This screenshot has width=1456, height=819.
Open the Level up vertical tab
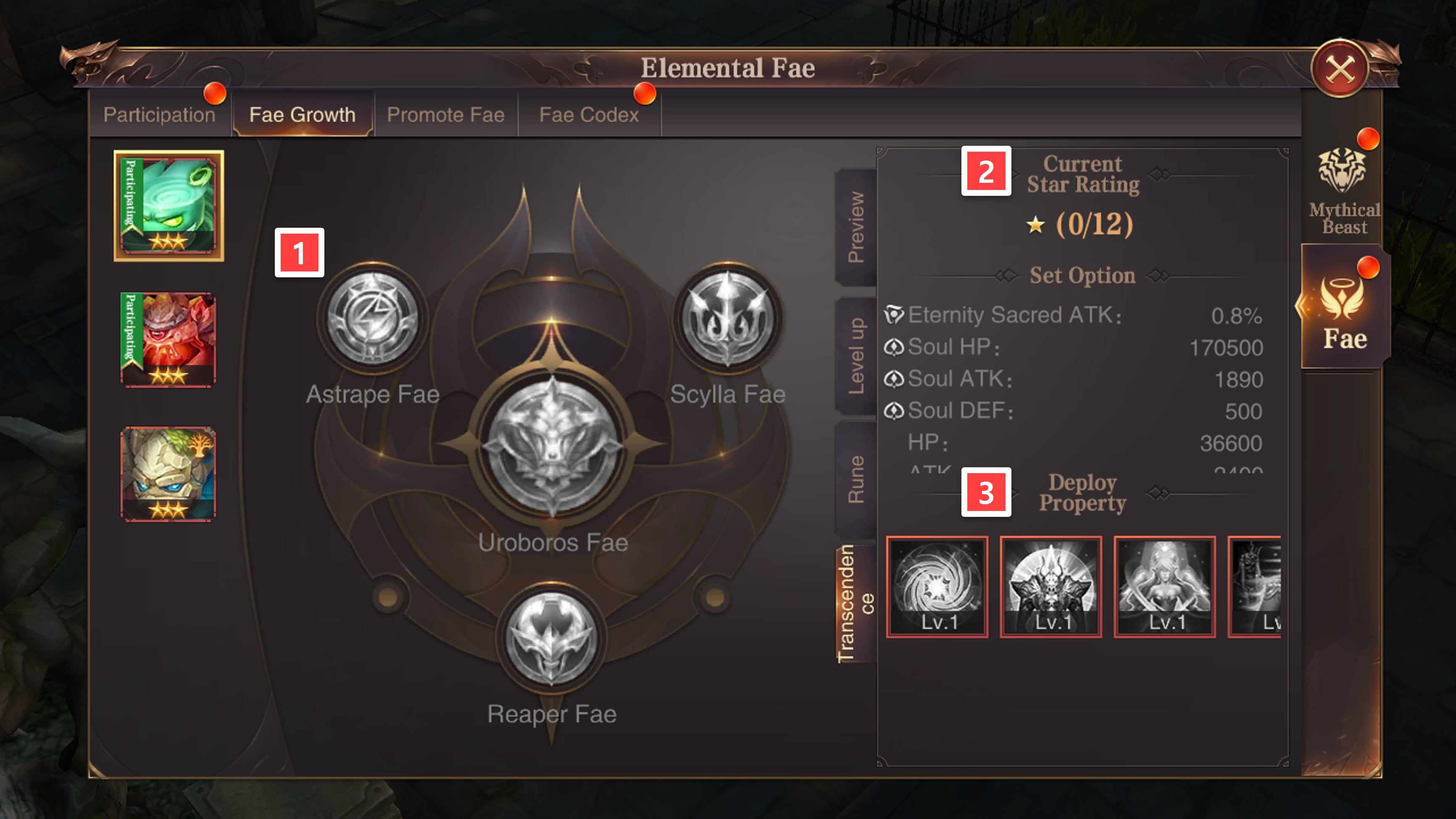coord(856,356)
